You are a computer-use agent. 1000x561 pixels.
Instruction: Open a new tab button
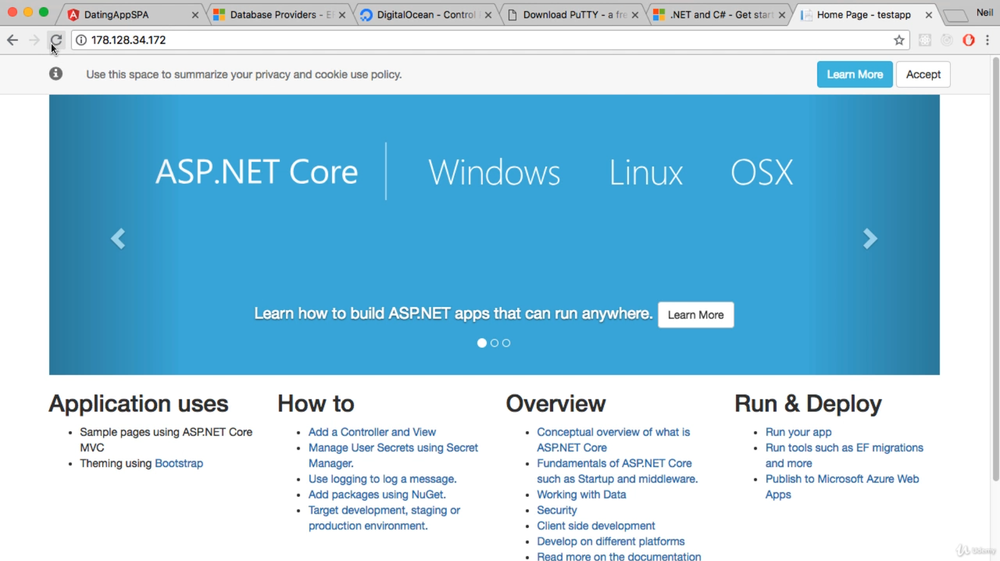[955, 15]
